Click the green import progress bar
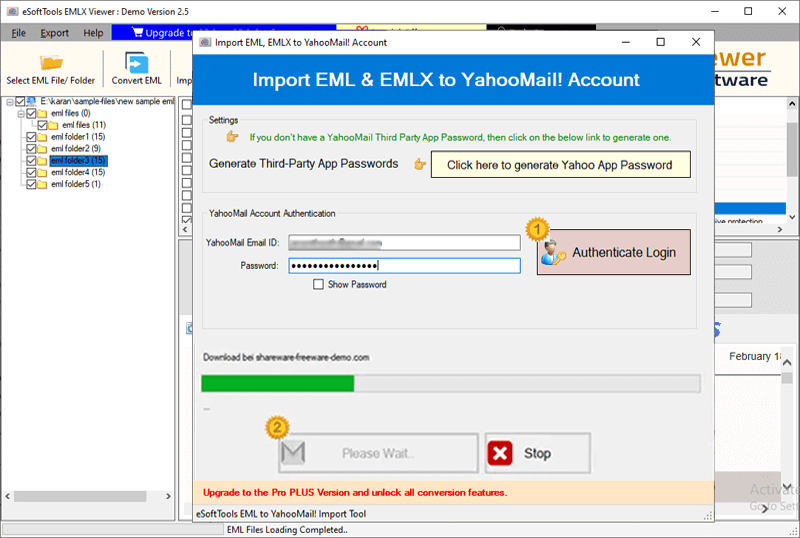This screenshot has height=538, width=800. point(278,383)
